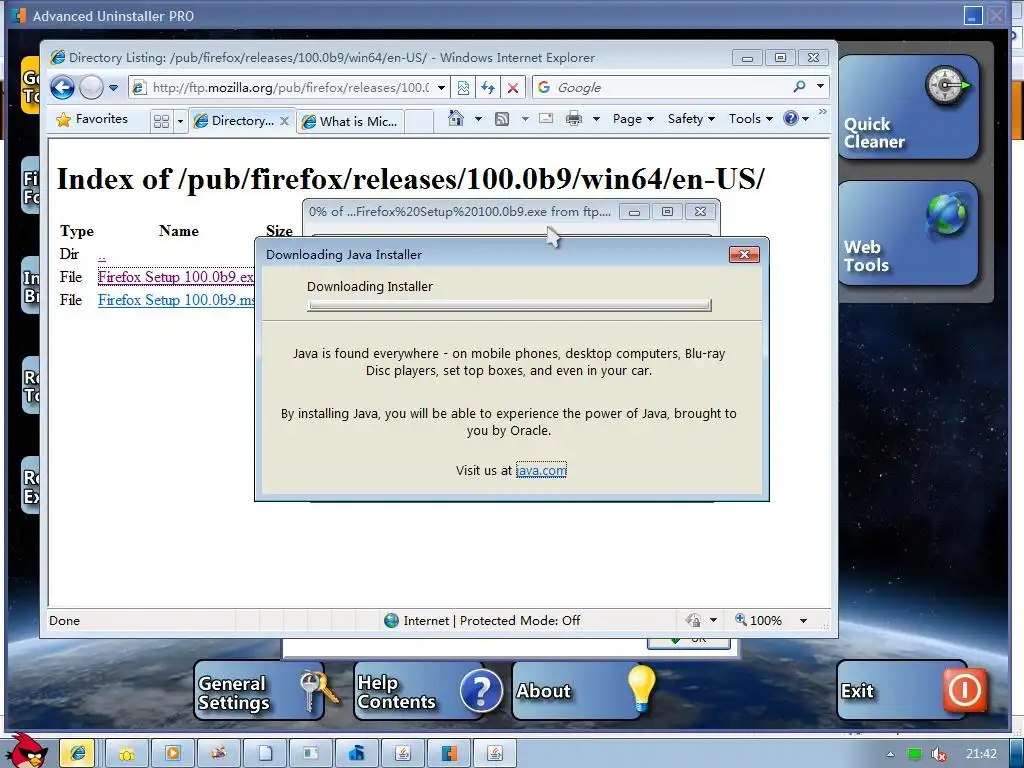
Task: Open Quick Cleaner in Advanced Uninstaller PRO
Action: coord(908,108)
